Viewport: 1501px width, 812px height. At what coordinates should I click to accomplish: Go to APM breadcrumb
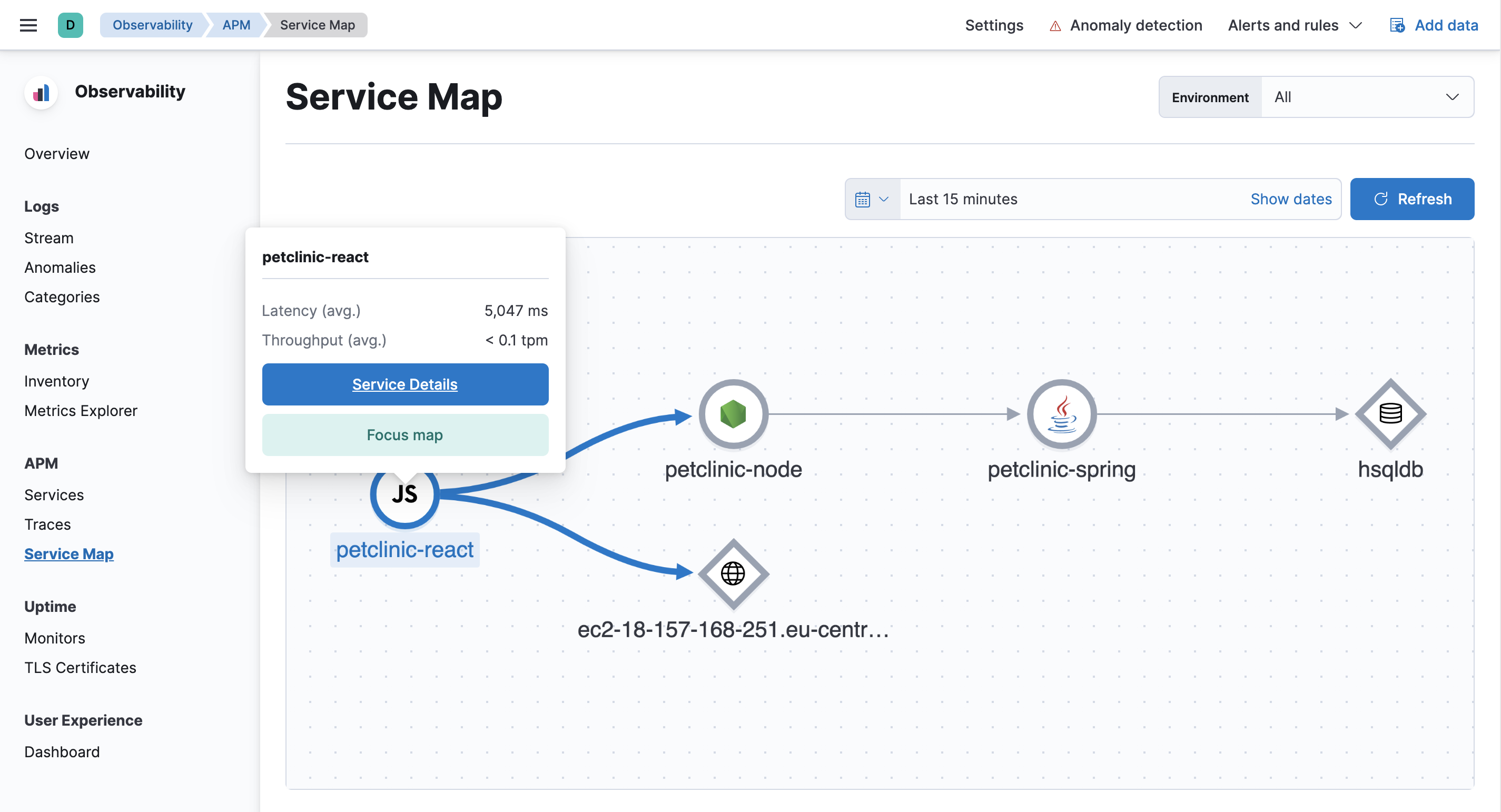click(236, 25)
